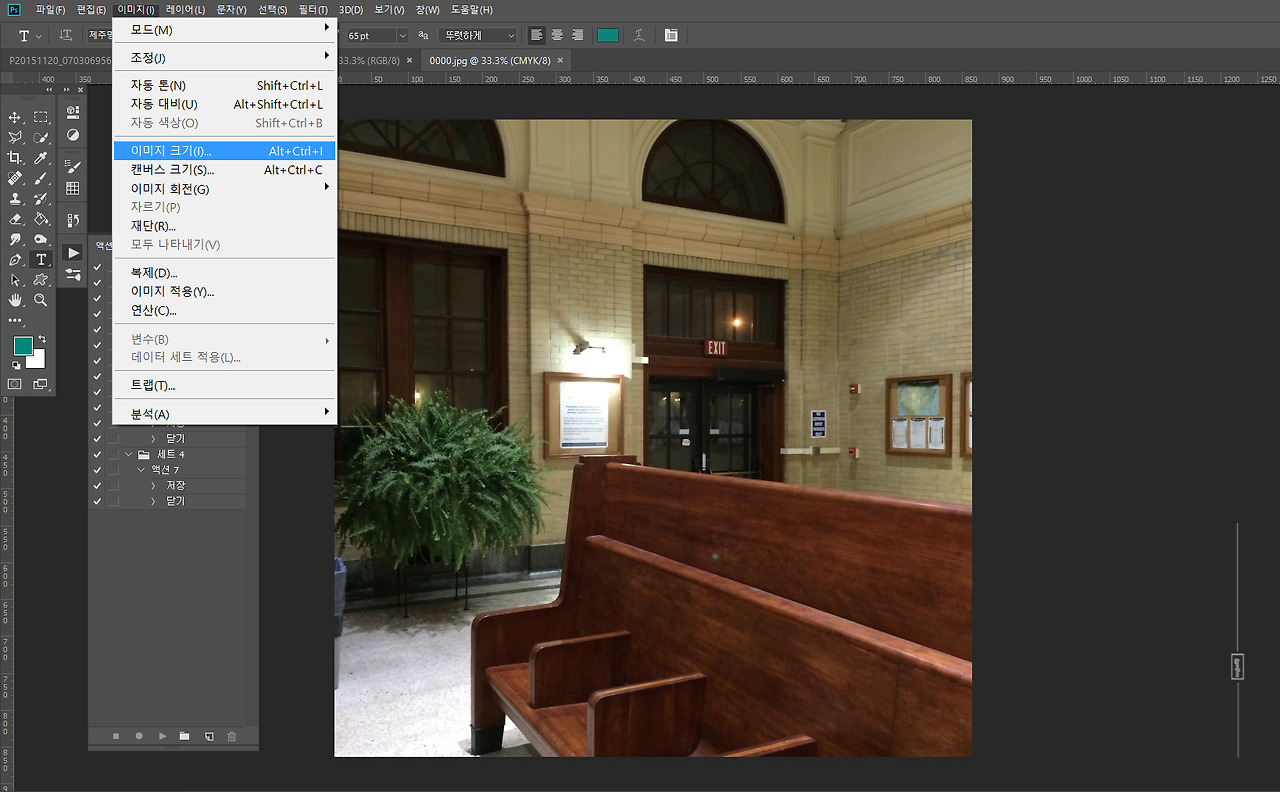The height and width of the screenshot is (792, 1280).
Task: Toggle Quick Mask mode
Action: (15, 384)
